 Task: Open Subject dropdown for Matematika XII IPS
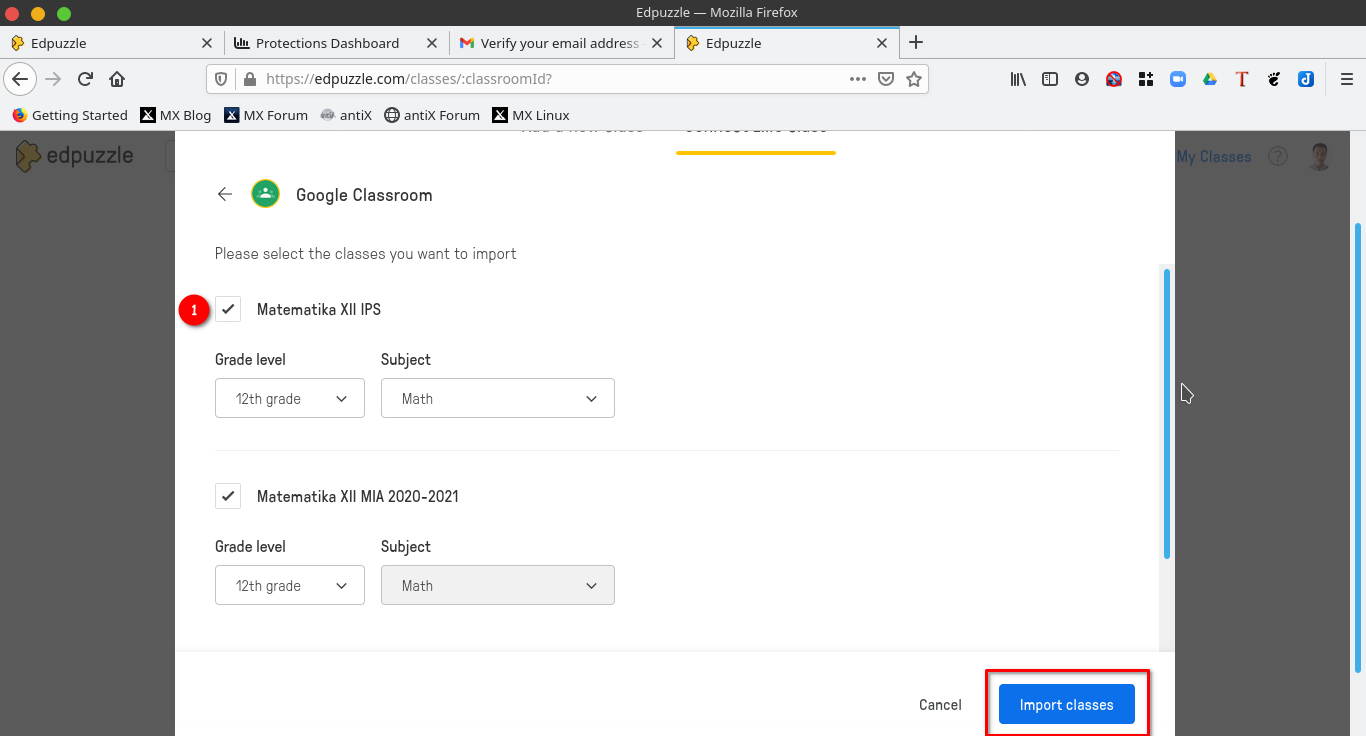tap(498, 398)
